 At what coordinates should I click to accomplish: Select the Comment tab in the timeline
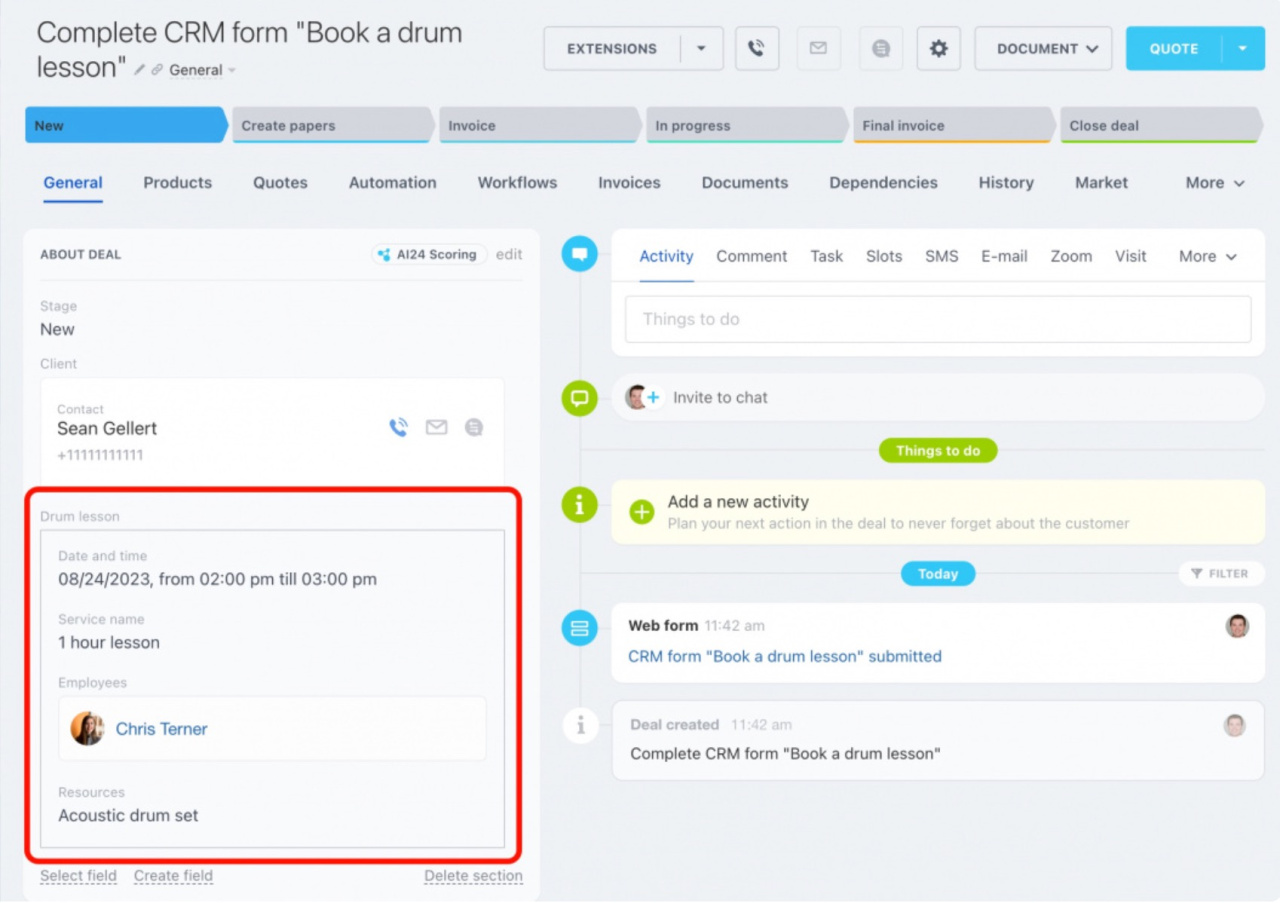click(751, 256)
